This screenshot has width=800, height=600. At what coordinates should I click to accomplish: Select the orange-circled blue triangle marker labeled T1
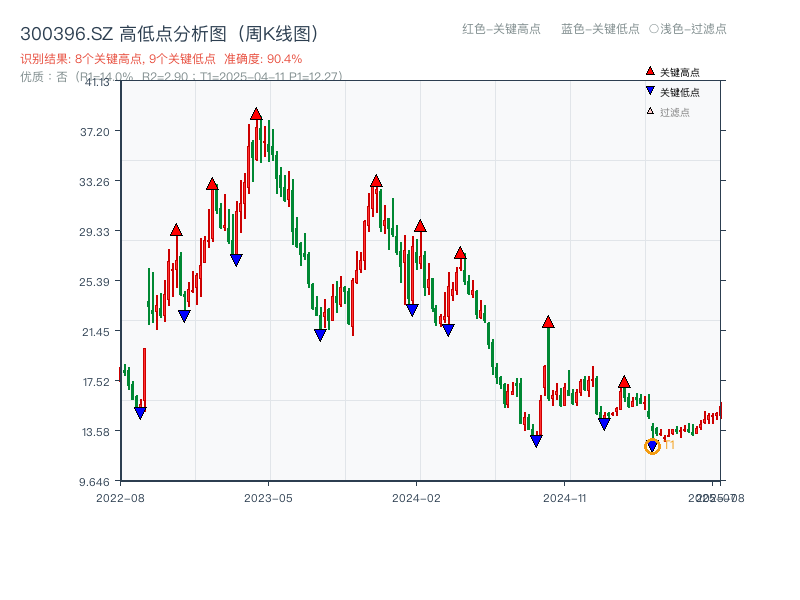pyautogui.click(x=651, y=446)
